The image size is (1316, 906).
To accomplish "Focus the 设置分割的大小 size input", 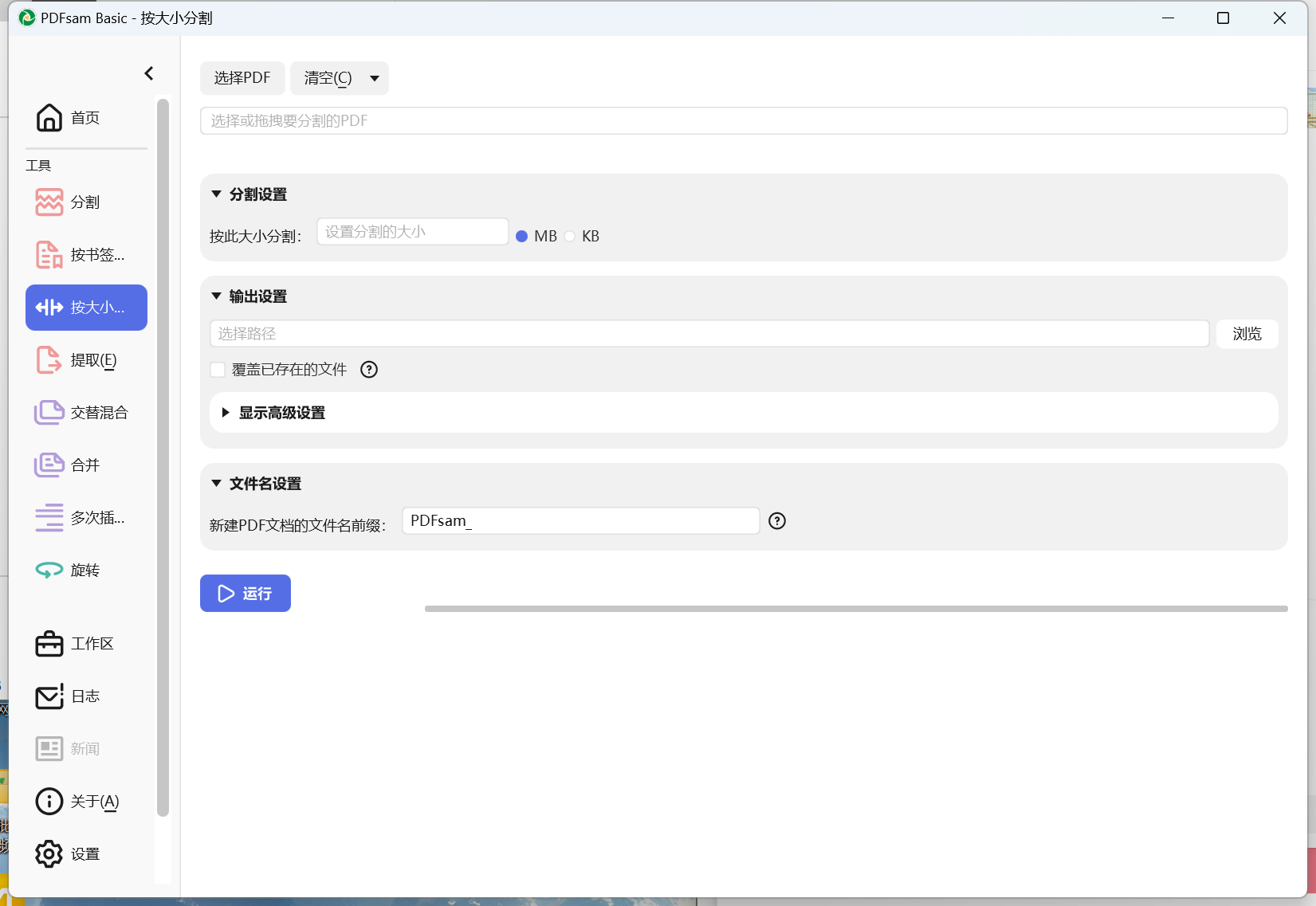I will click(x=413, y=232).
